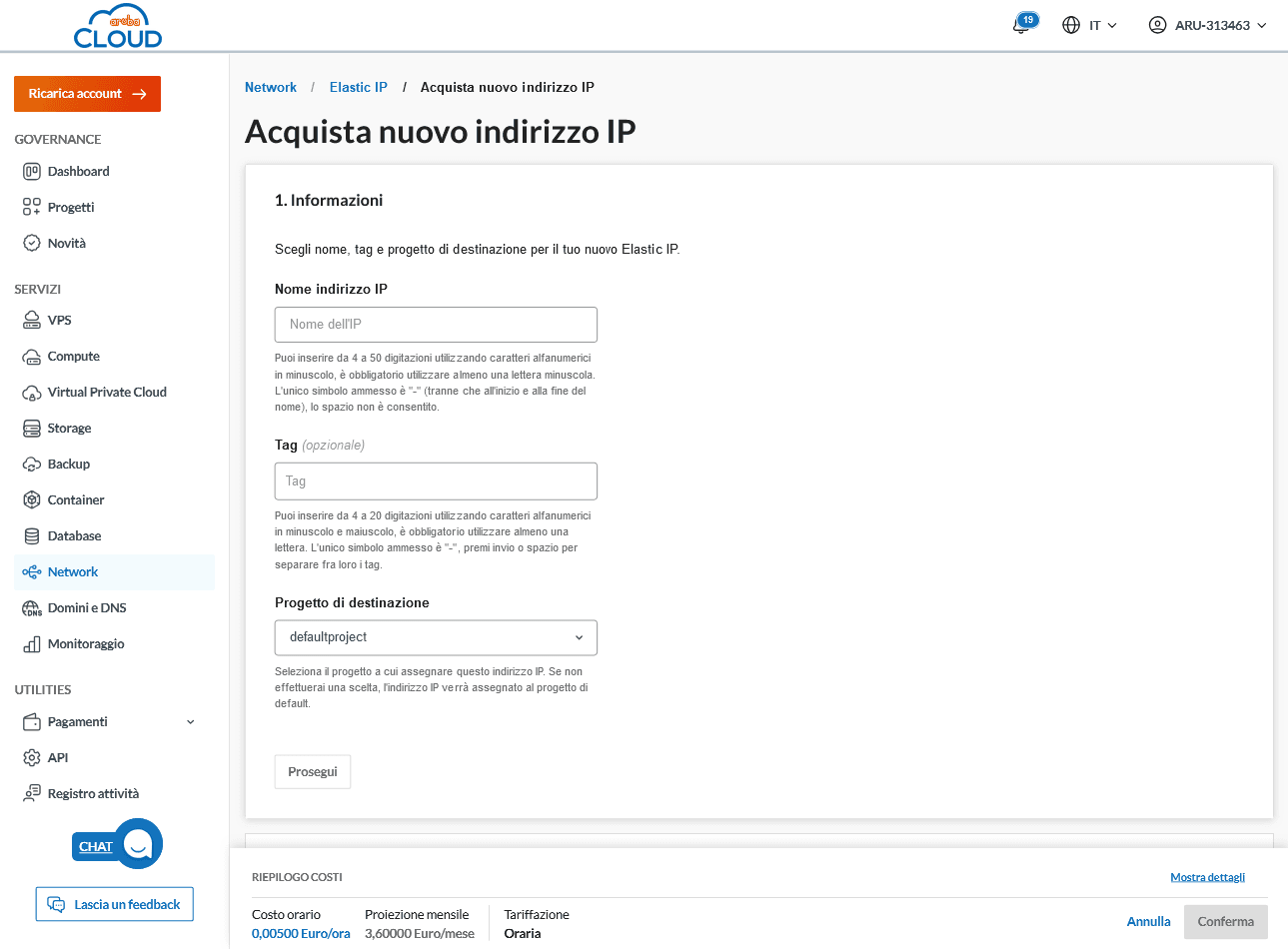Expand the ARU-313463 account menu
Screen dimensions: 1288x949
point(1207,25)
